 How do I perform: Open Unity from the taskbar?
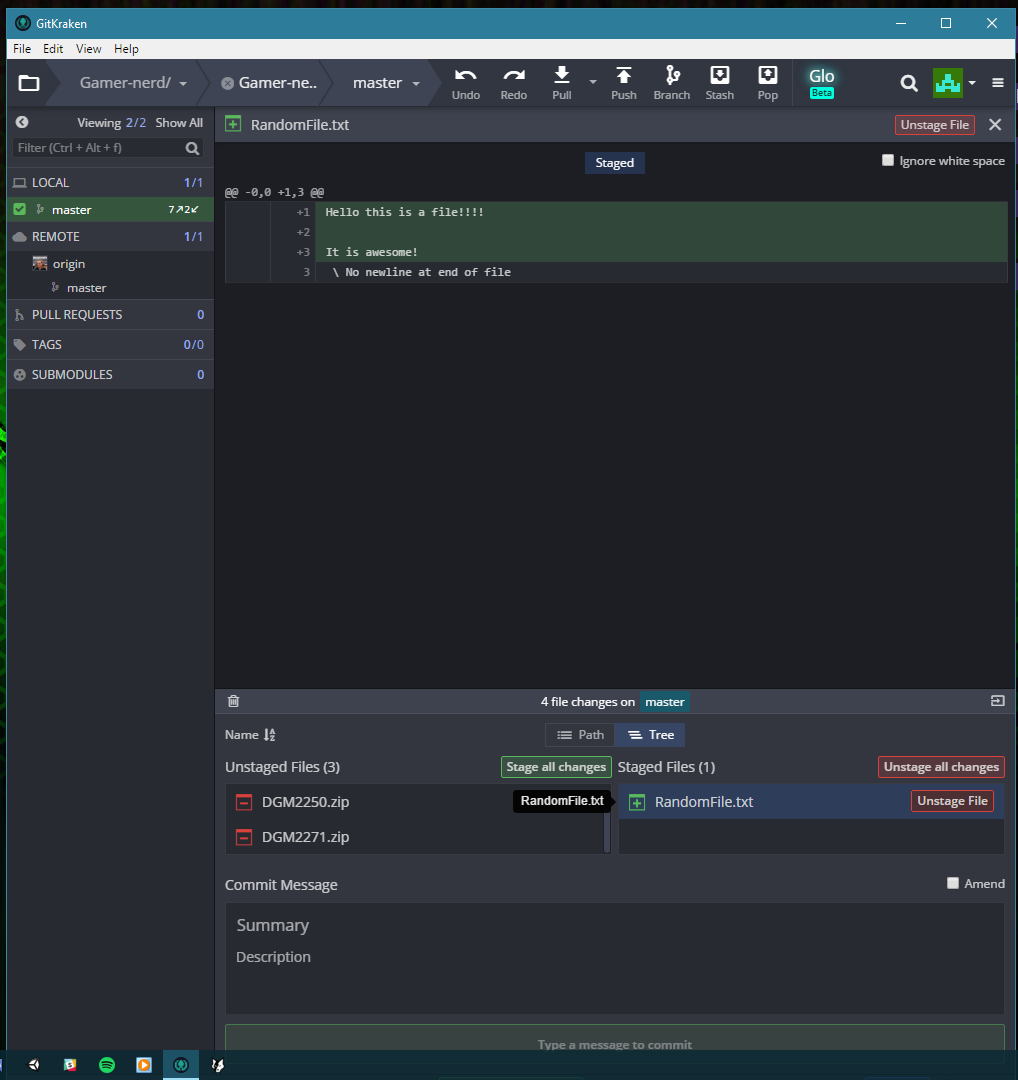tap(34, 1065)
